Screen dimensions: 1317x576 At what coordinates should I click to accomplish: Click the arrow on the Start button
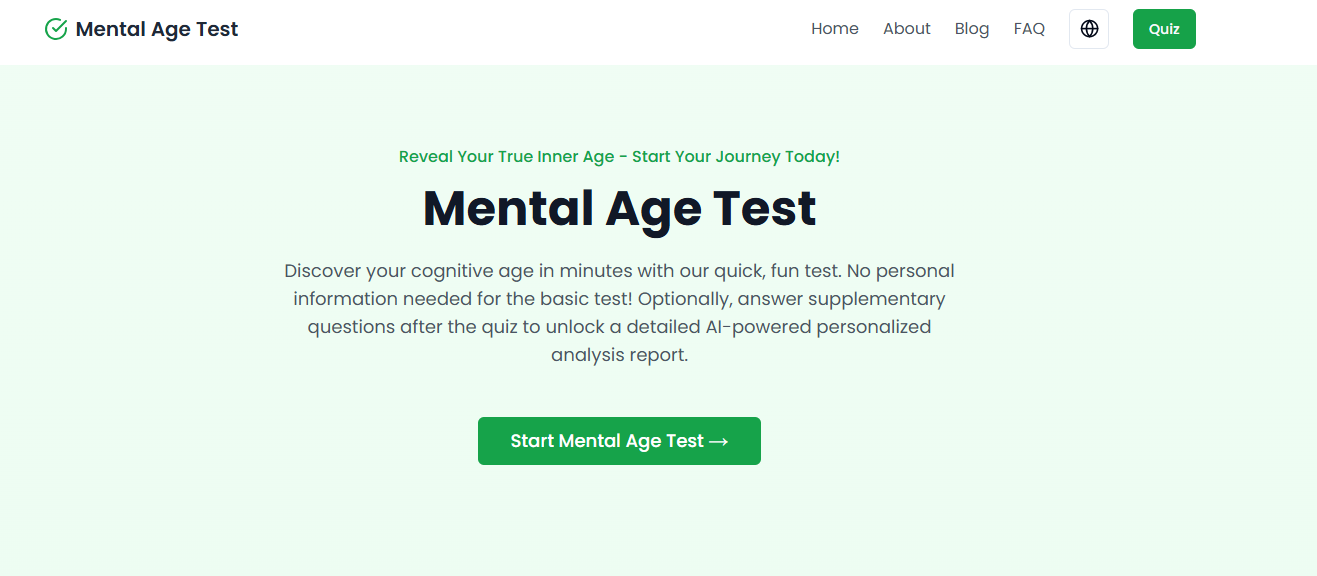pos(718,441)
